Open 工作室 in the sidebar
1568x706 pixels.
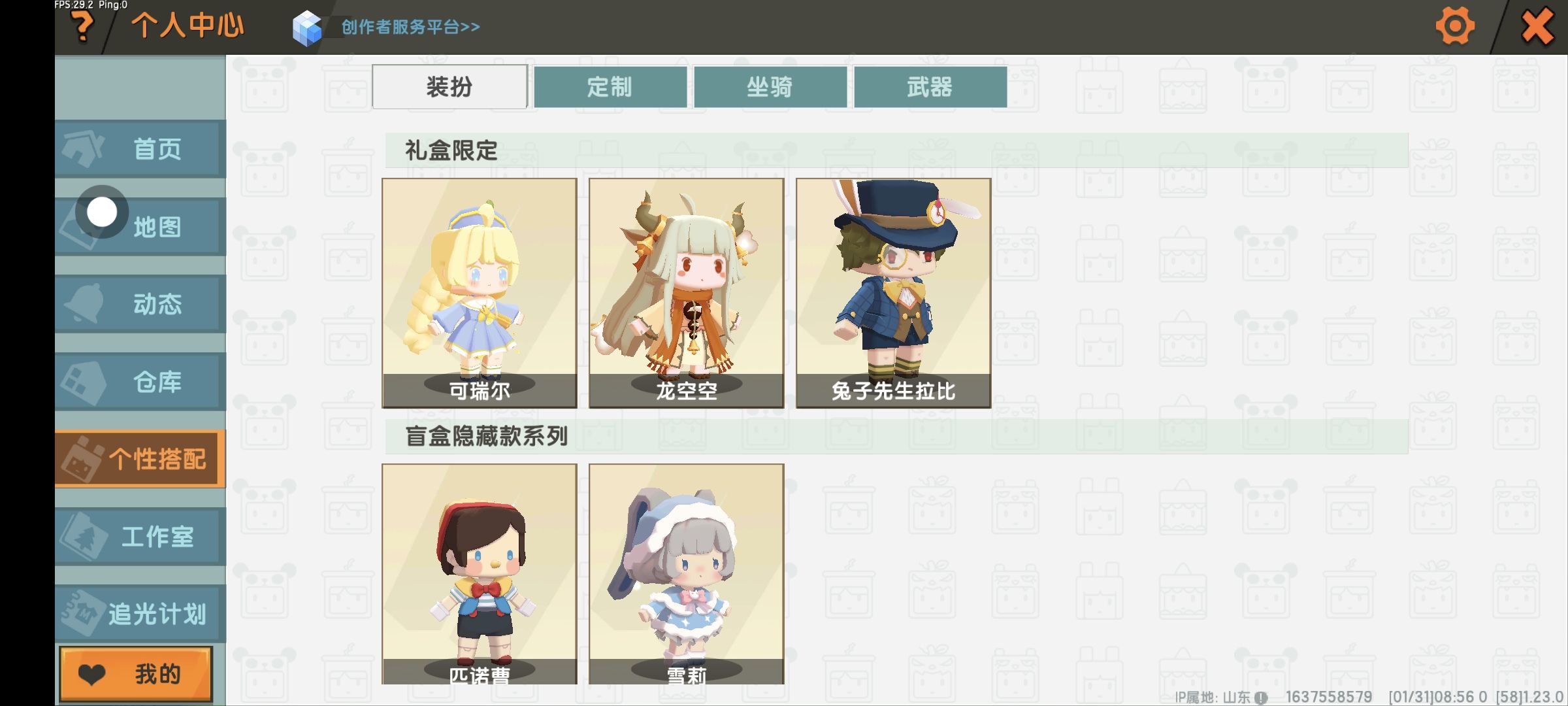click(140, 537)
